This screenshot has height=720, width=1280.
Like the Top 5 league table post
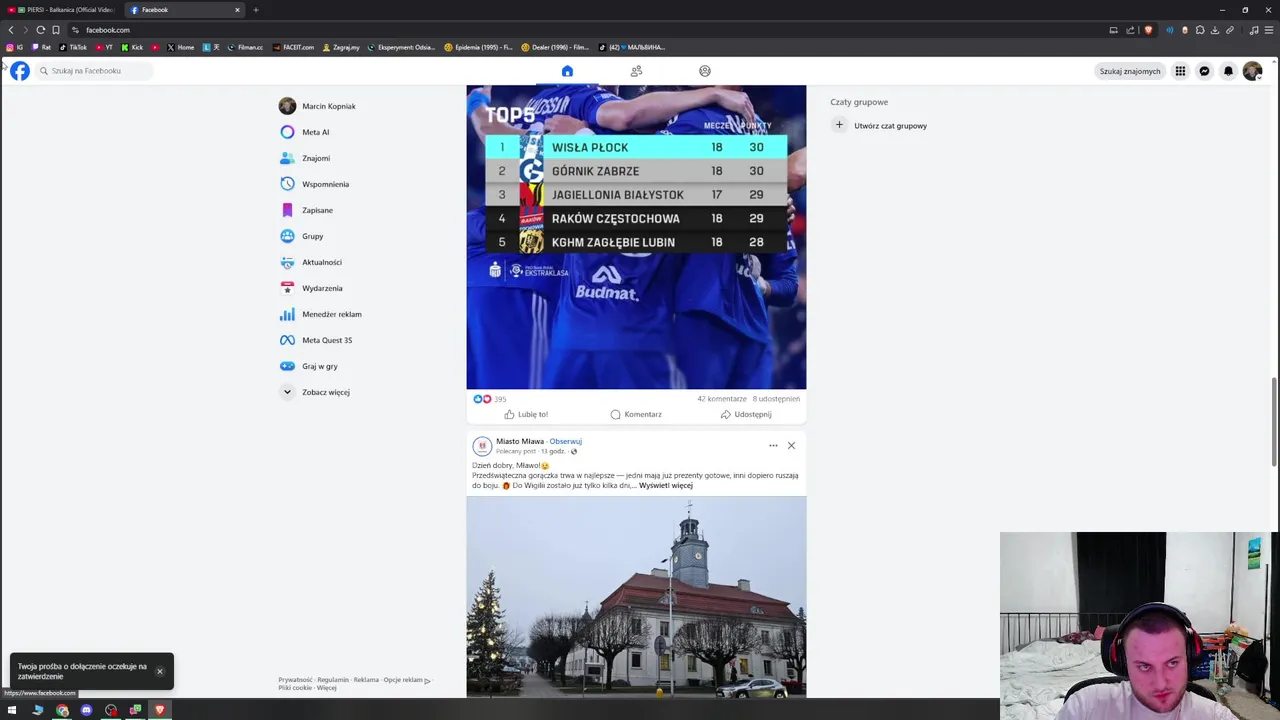[x=526, y=414]
